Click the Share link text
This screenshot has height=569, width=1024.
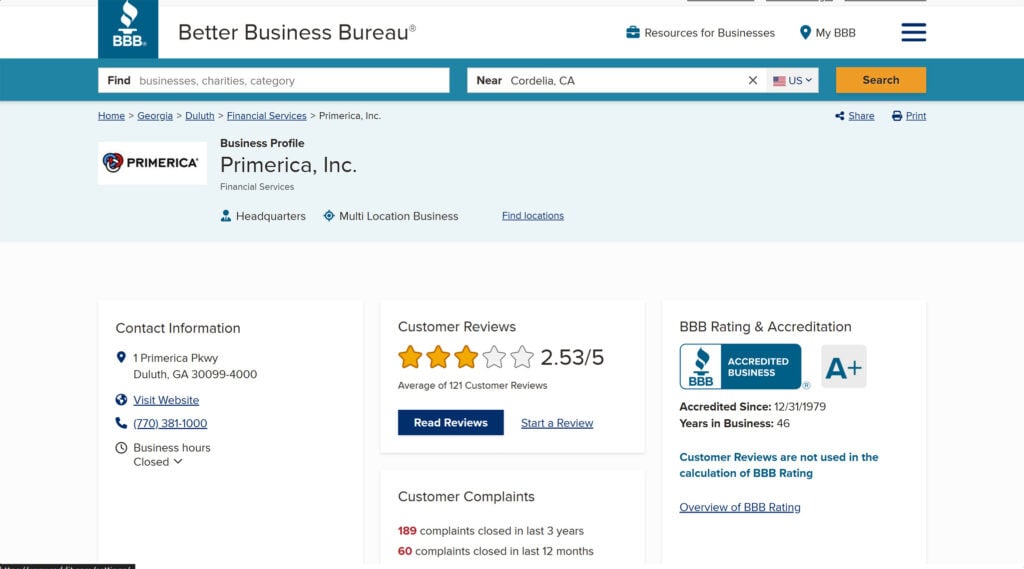point(861,116)
